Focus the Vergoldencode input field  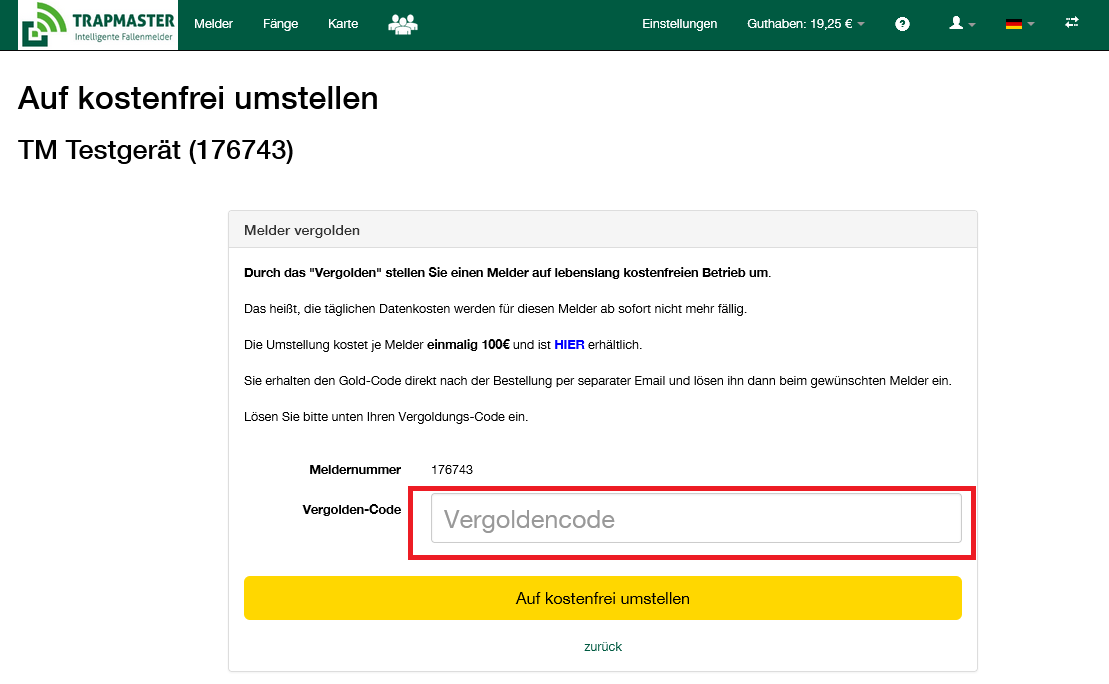click(695, 519)
